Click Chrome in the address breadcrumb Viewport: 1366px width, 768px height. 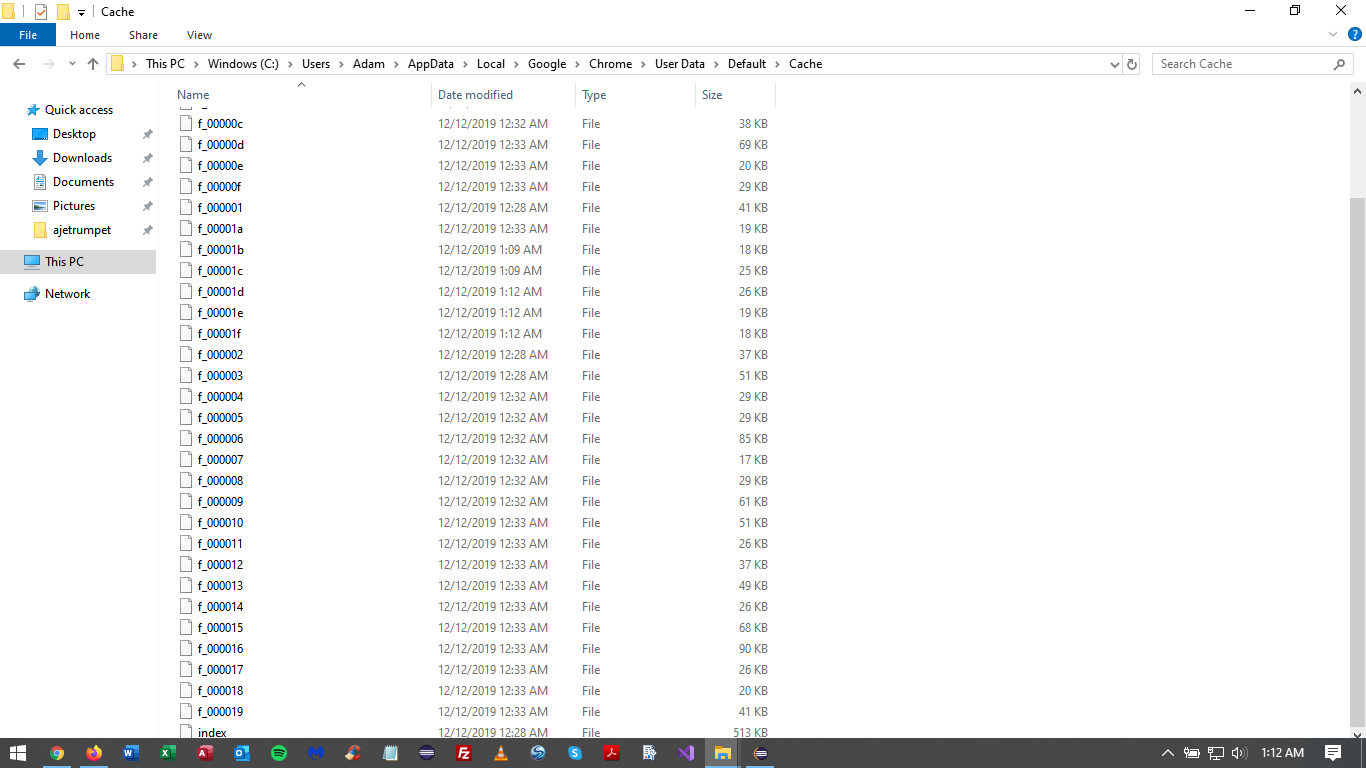tap(611, 64)
